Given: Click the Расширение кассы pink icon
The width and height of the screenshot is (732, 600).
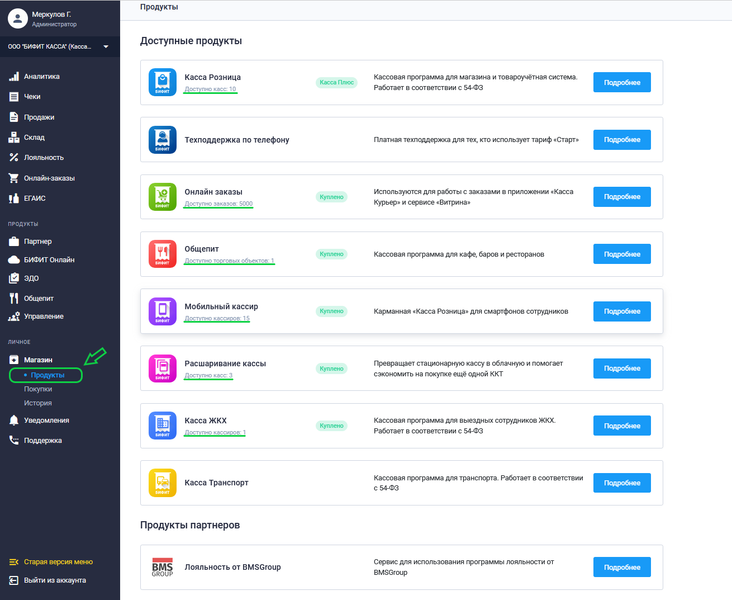Looking at the screenshot, I should click(x=162, y=368).
